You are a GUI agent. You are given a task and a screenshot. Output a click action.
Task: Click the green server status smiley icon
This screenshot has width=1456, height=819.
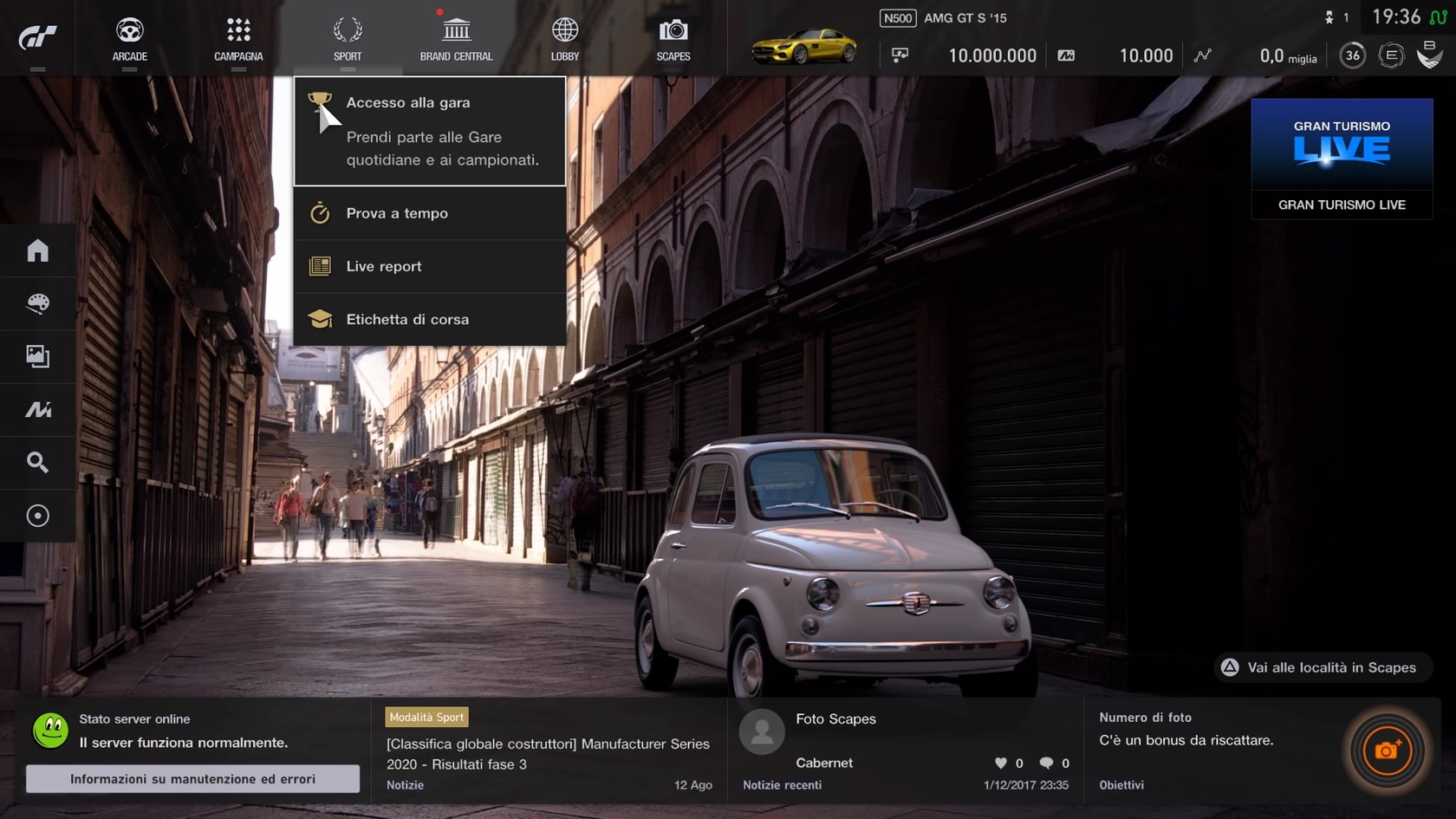click(50, 731)
